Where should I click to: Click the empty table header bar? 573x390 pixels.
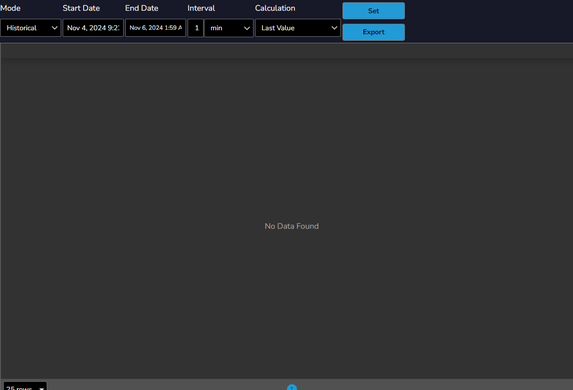pos(287,51)
